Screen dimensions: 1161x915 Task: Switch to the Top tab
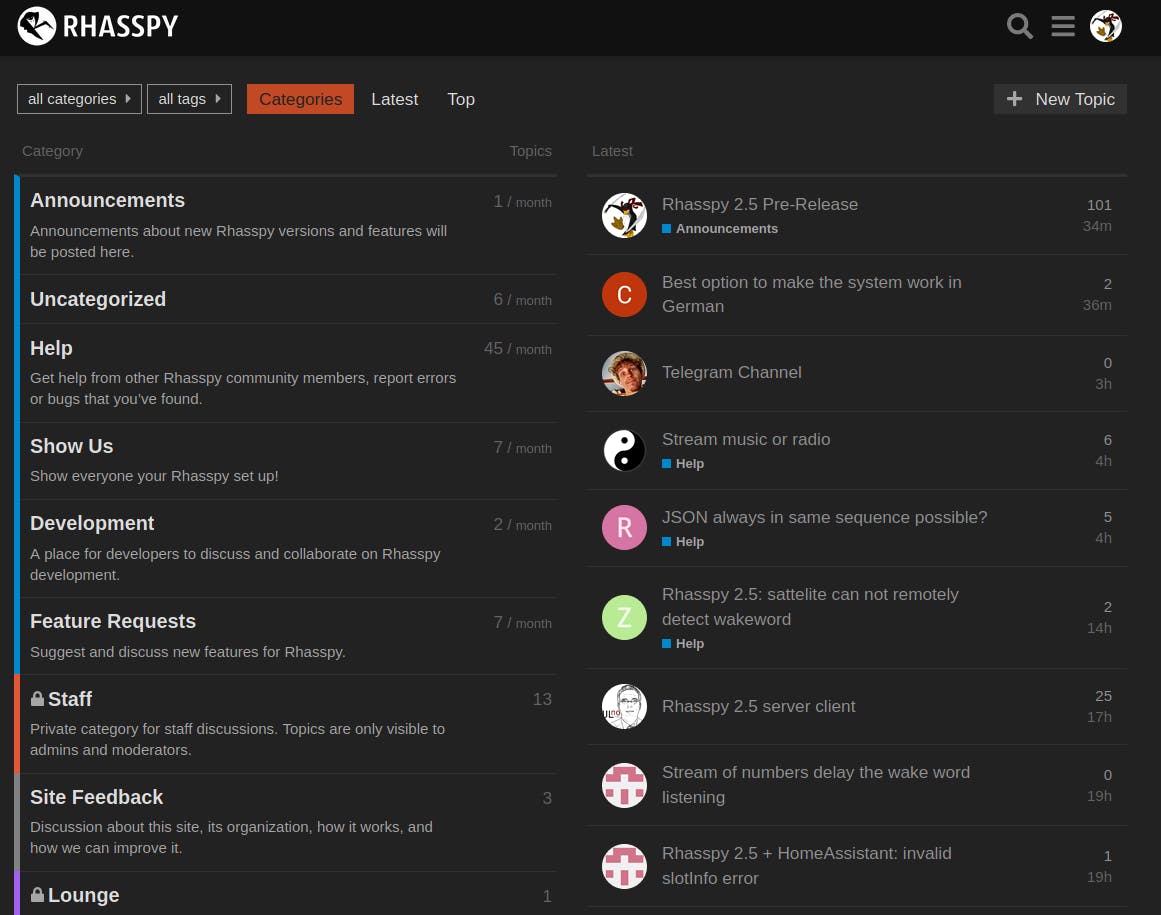point(461,99)
